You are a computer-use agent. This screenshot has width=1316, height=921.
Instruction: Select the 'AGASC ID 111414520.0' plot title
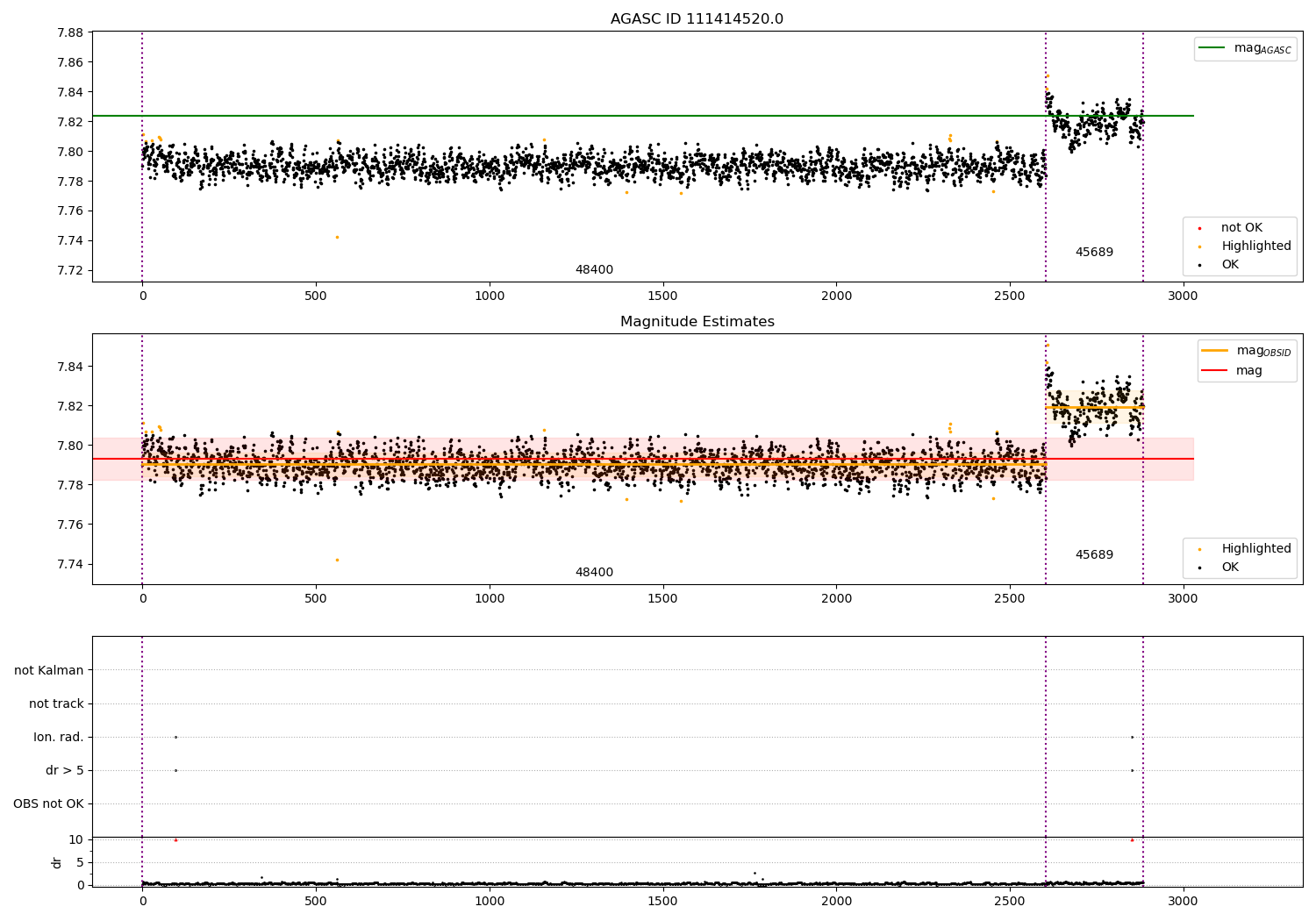(x=697, y=19)
